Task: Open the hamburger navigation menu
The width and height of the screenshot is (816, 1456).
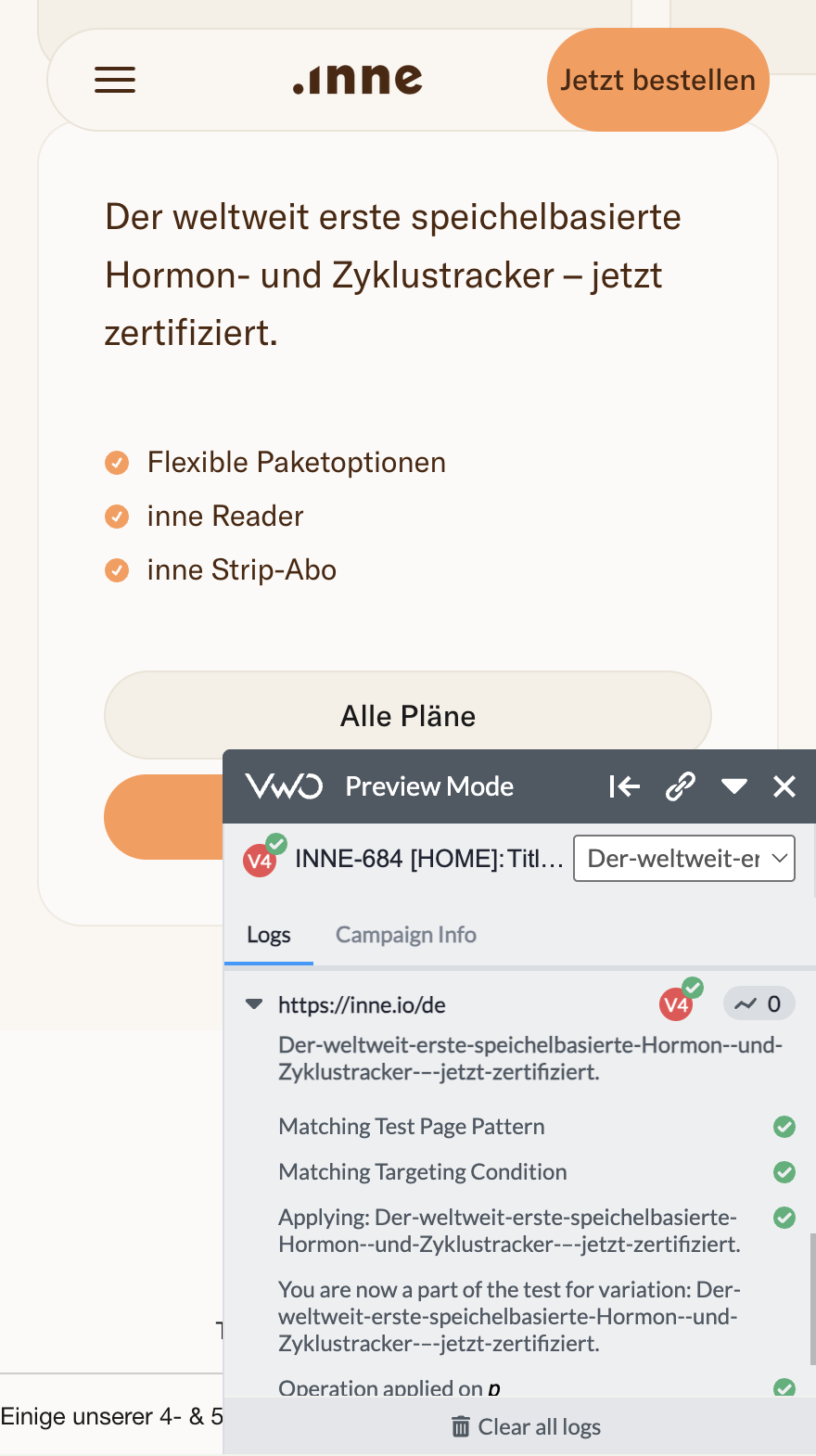Action: (115, 80)
